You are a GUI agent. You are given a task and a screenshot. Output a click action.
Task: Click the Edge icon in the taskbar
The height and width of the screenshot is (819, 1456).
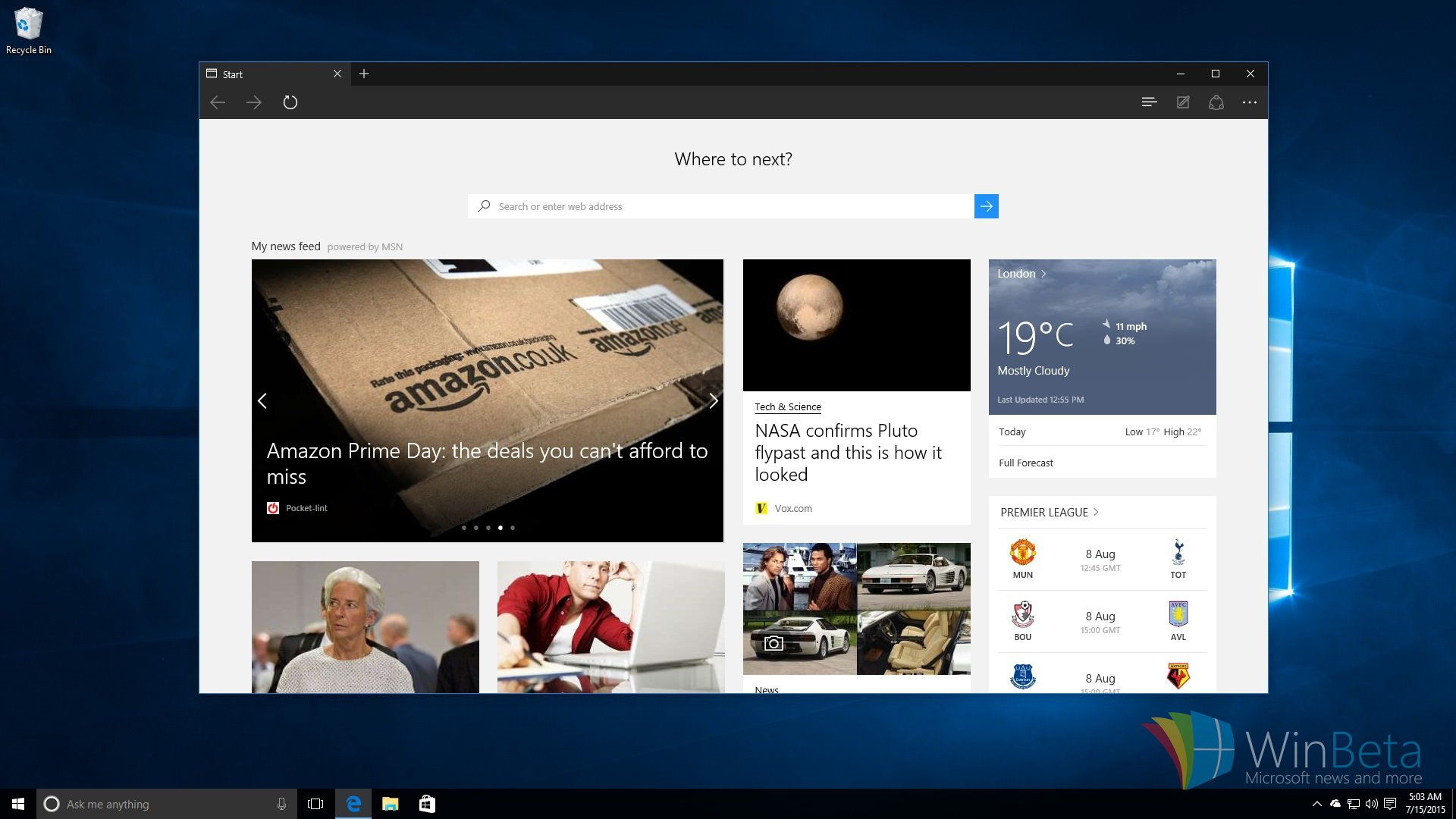click(x=353, y=804)
